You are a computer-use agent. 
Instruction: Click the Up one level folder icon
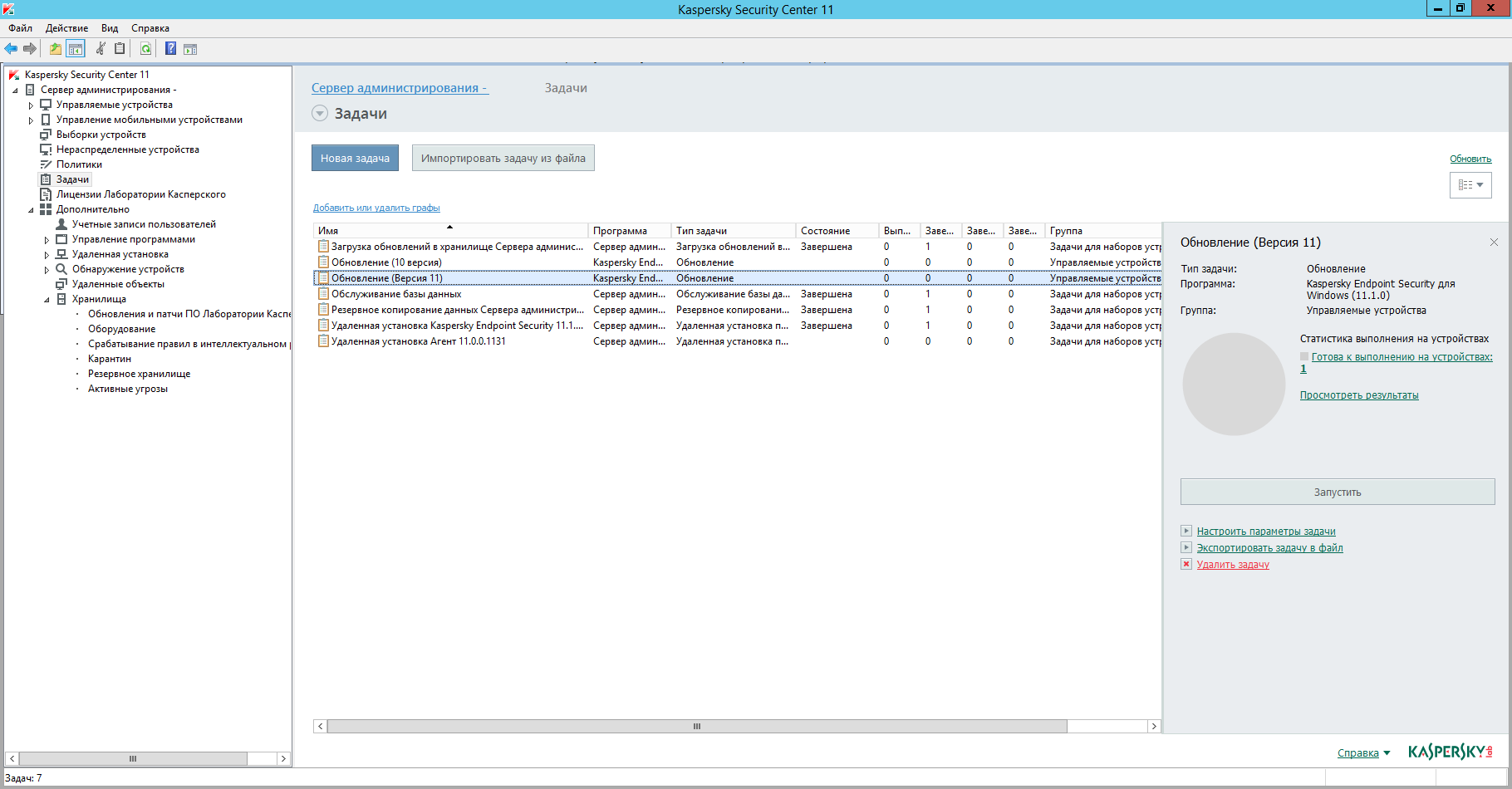(55, 49)
